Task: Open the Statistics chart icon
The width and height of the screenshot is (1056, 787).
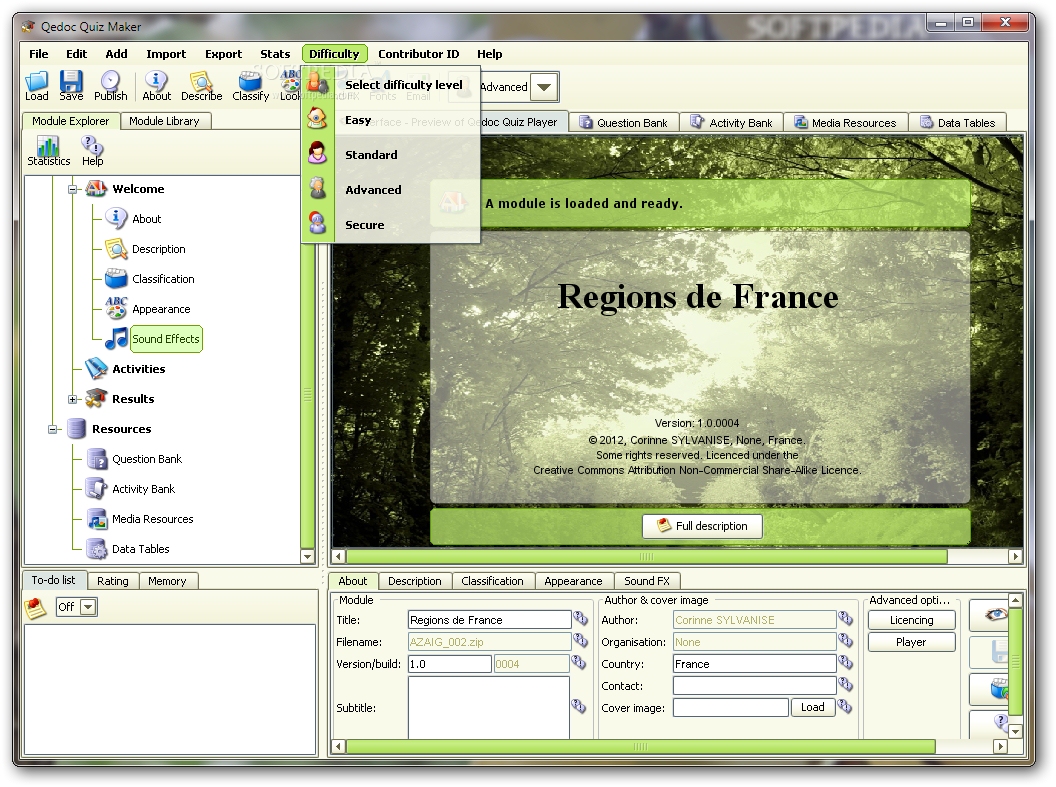Action: pos(48,151)
